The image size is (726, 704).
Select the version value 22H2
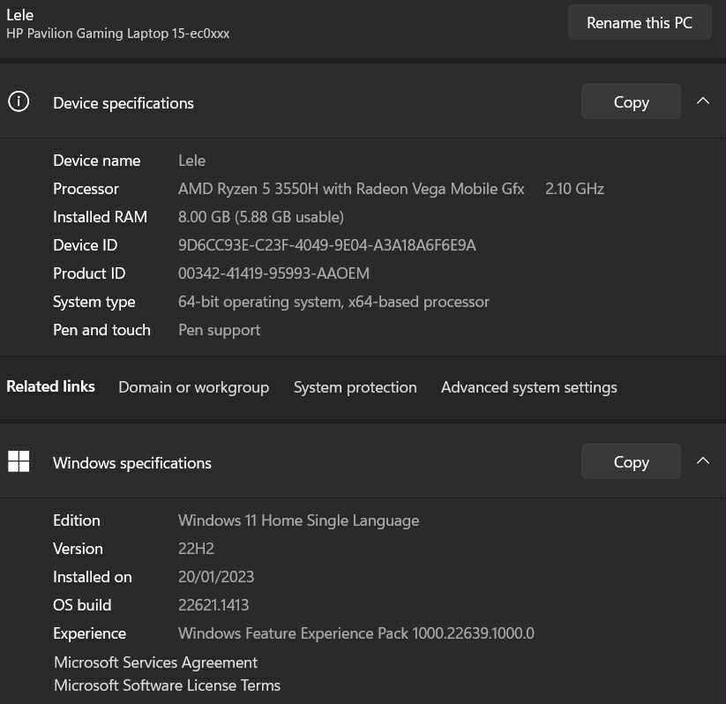pyautogui.click(x=196, y=548)
